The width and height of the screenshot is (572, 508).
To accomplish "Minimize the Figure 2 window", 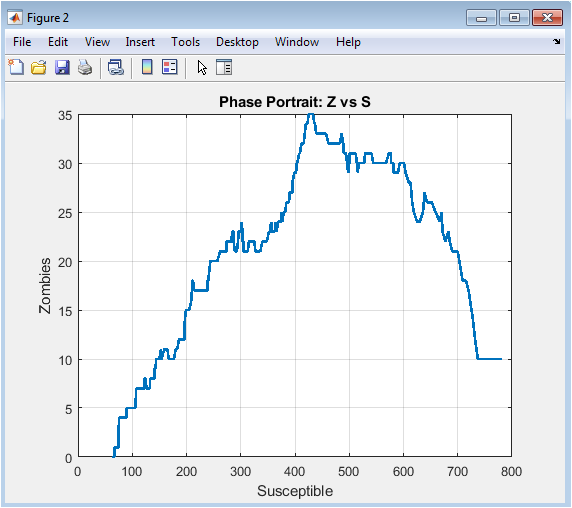I will click(481, 18).
